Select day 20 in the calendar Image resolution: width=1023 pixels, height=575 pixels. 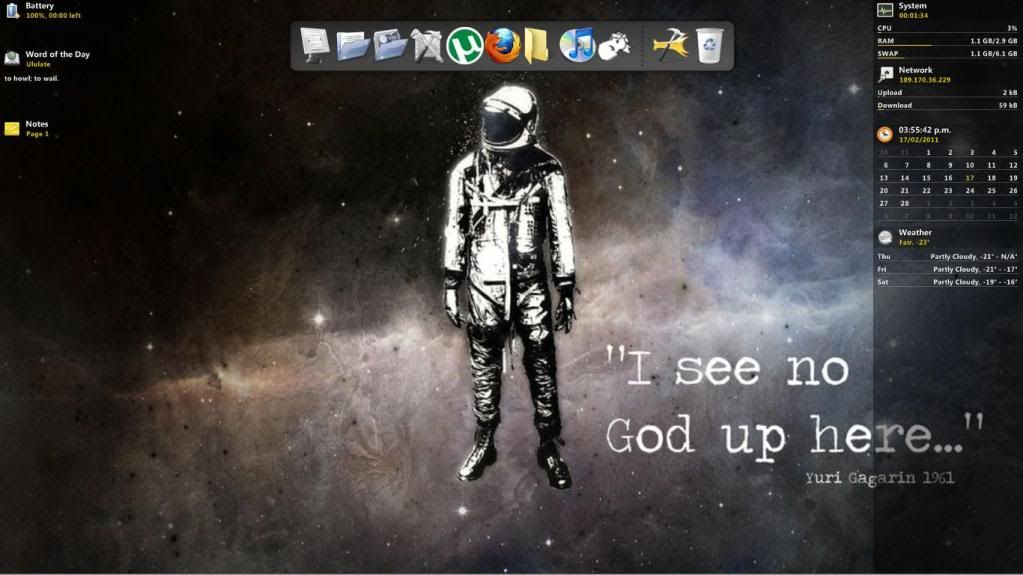pyautogui.click(x=883, y=191)
